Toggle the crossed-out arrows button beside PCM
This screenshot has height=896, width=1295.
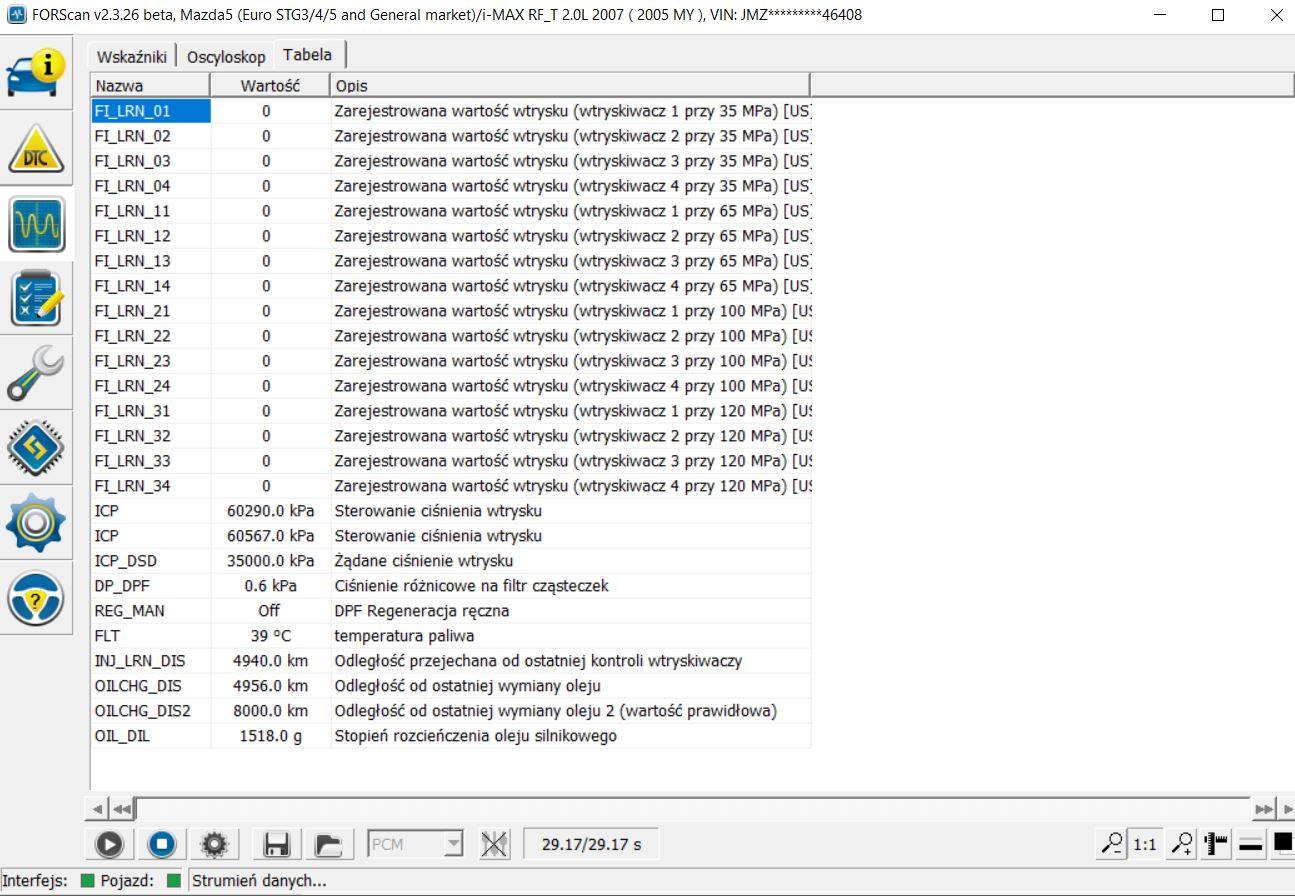point(494,845)
